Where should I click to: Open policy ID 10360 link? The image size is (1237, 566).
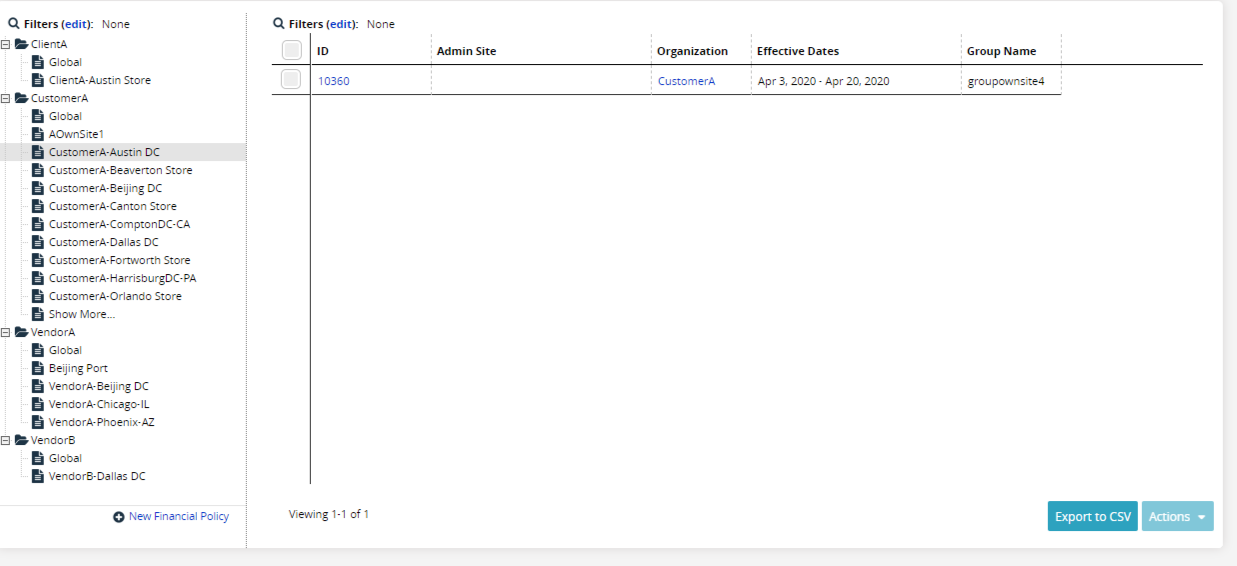333,81
